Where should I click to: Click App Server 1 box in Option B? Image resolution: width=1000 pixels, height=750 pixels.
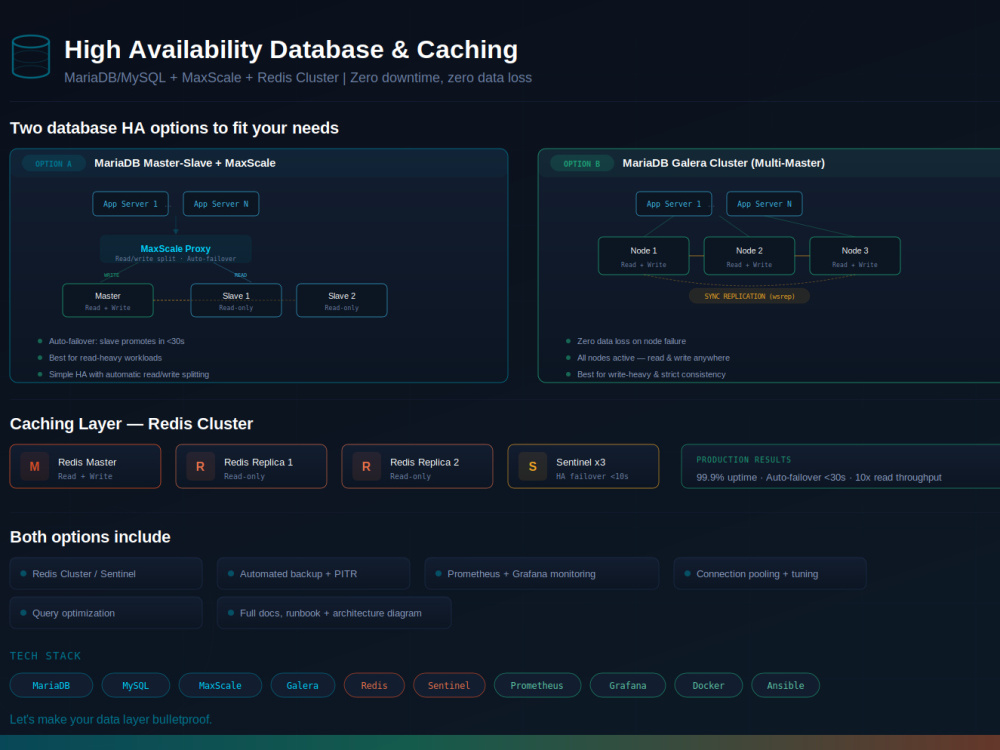[673, 203]
